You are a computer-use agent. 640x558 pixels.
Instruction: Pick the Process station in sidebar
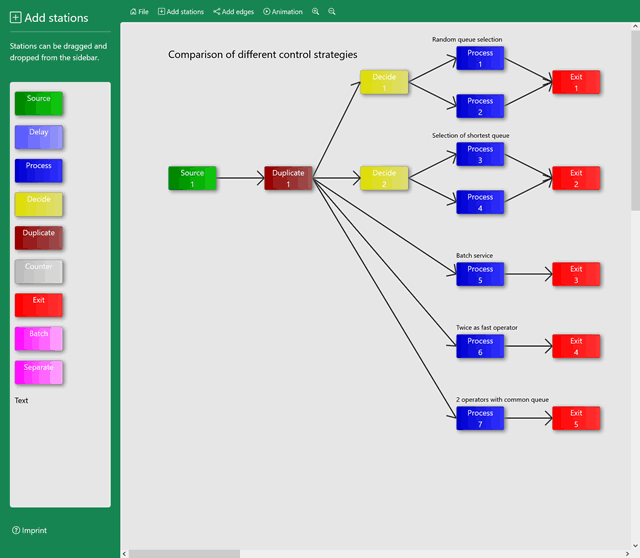point(39,170)
